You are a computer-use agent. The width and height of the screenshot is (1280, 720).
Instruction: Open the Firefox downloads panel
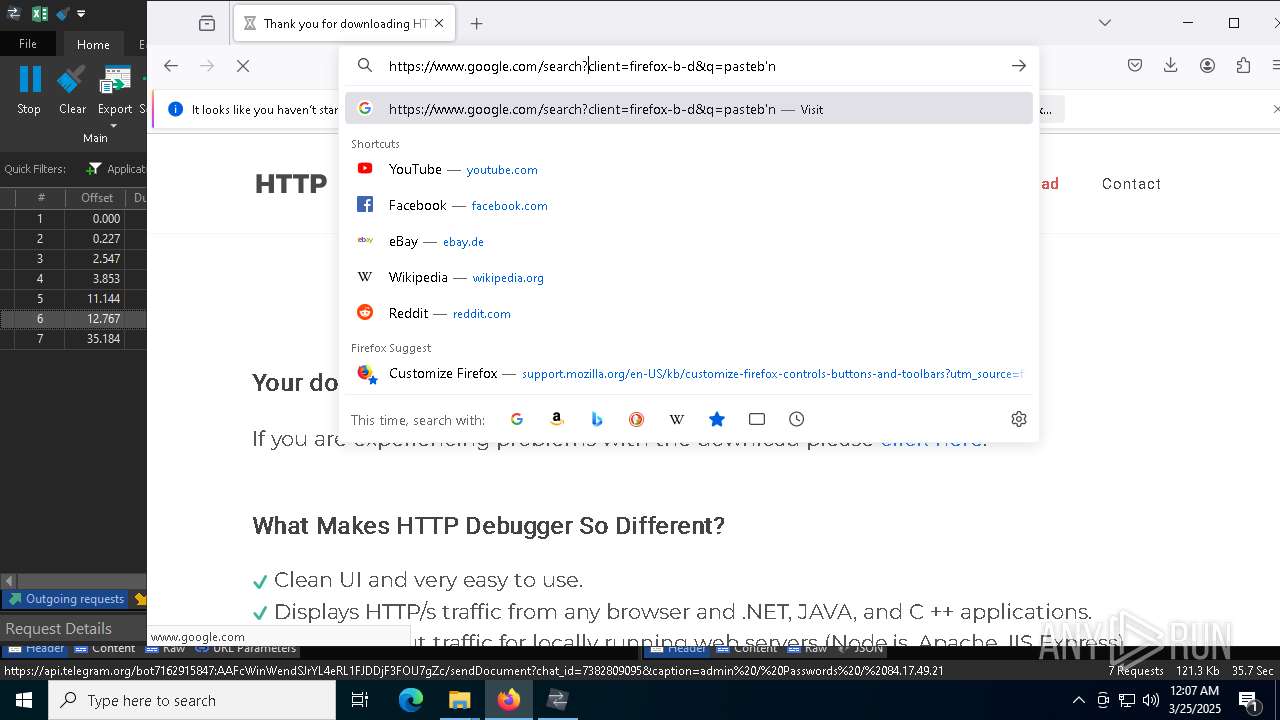pos(1171,66)
